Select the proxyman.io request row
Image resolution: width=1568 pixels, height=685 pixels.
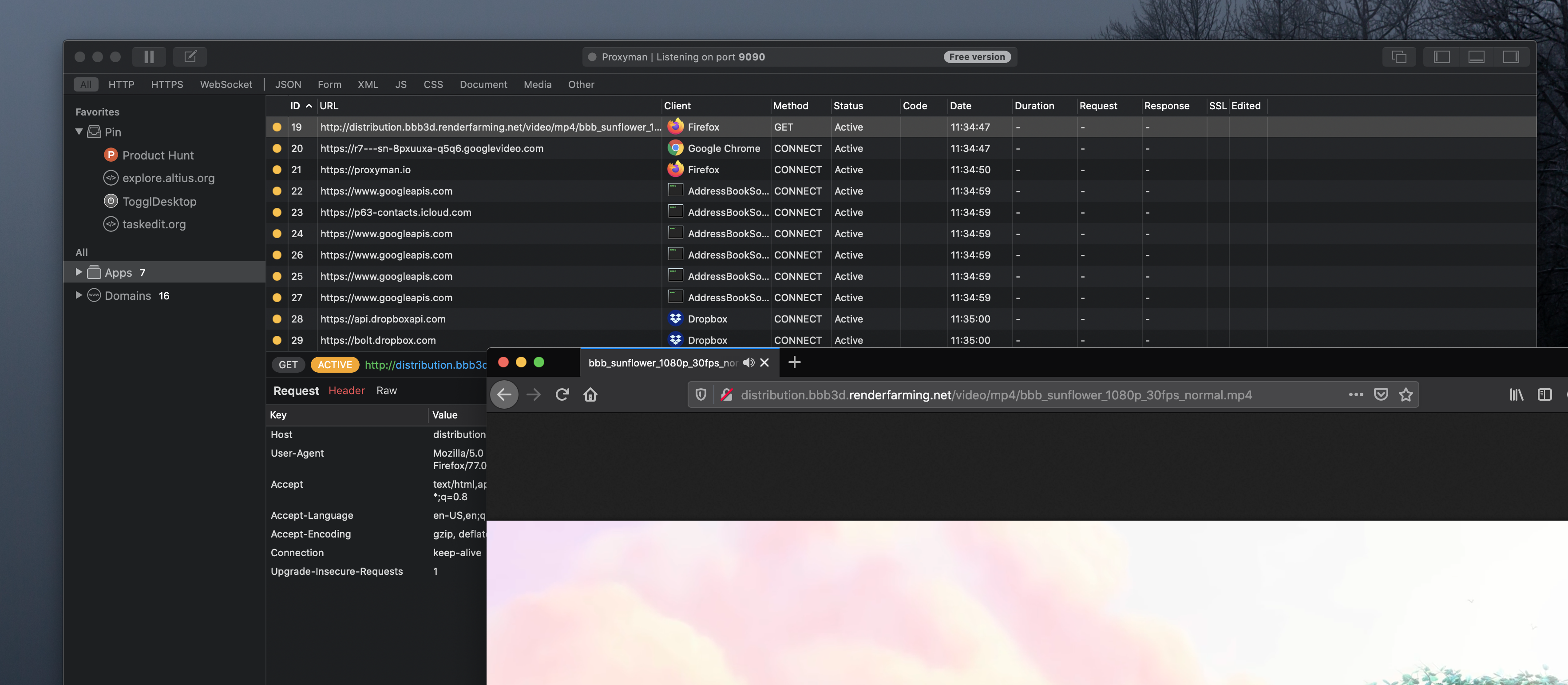tap(365, 170)
